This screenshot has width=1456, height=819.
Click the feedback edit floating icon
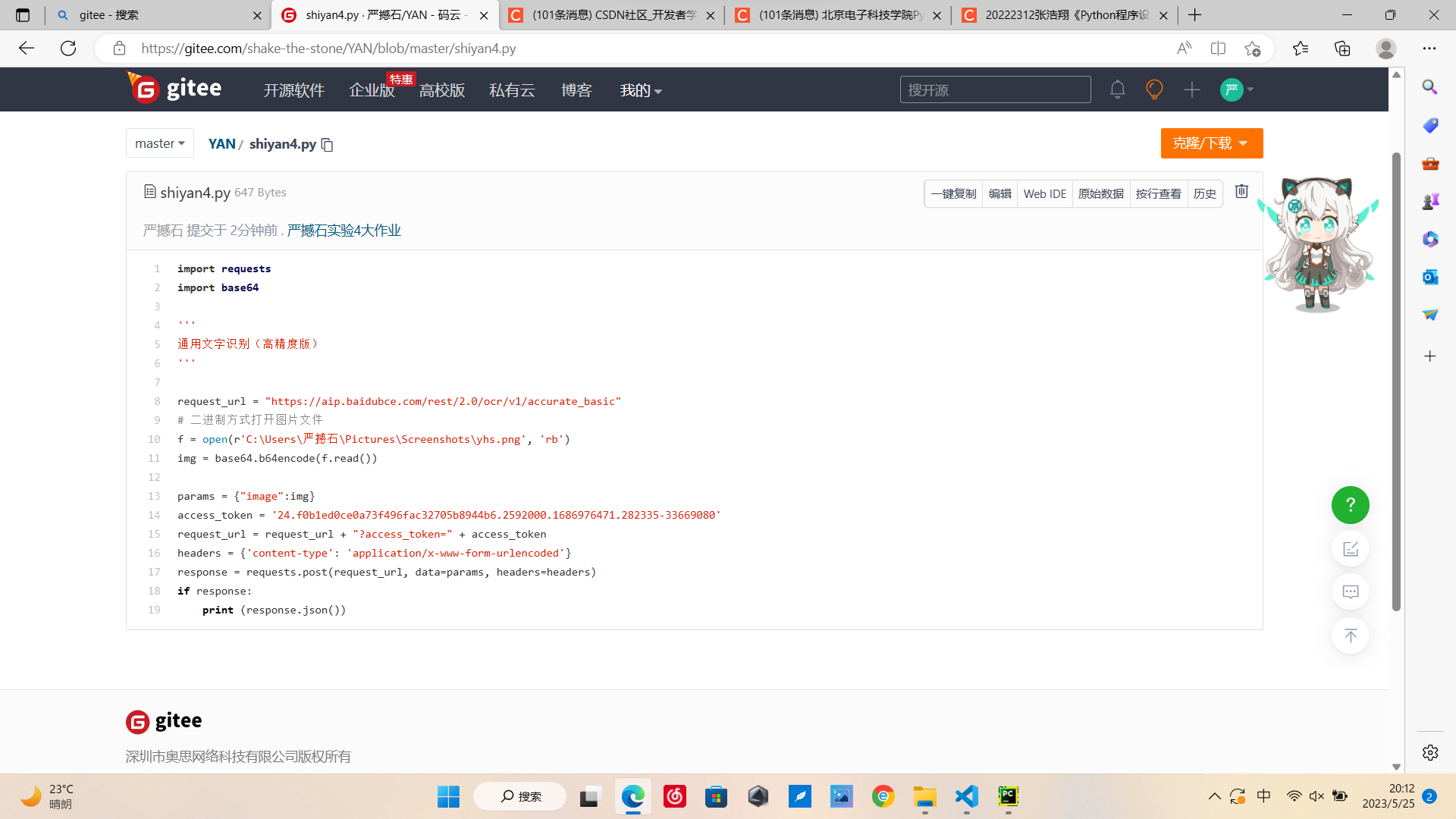click(x=1350, y=549)
